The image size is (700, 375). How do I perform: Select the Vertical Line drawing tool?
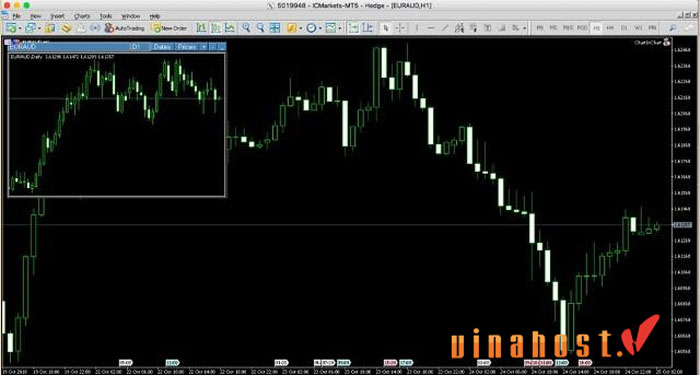[x=417, y=28]
